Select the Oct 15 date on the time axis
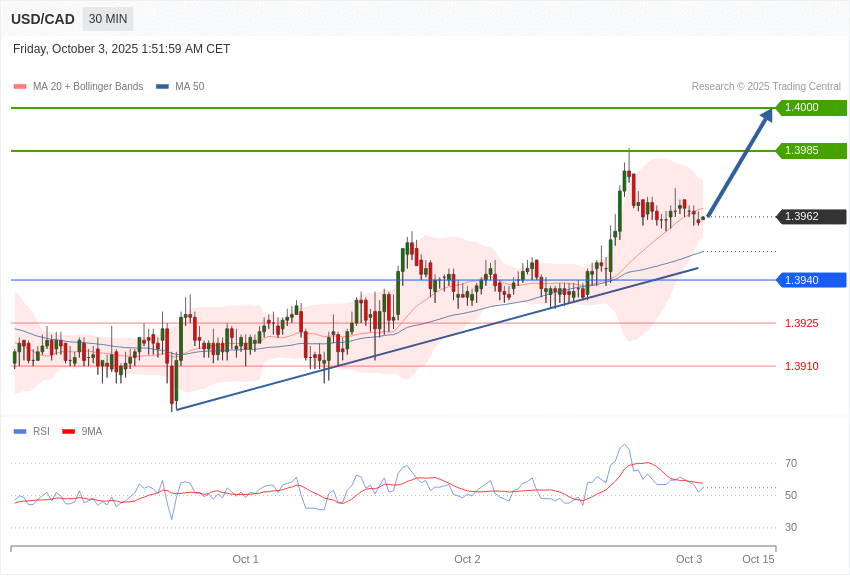 [758, 559]
